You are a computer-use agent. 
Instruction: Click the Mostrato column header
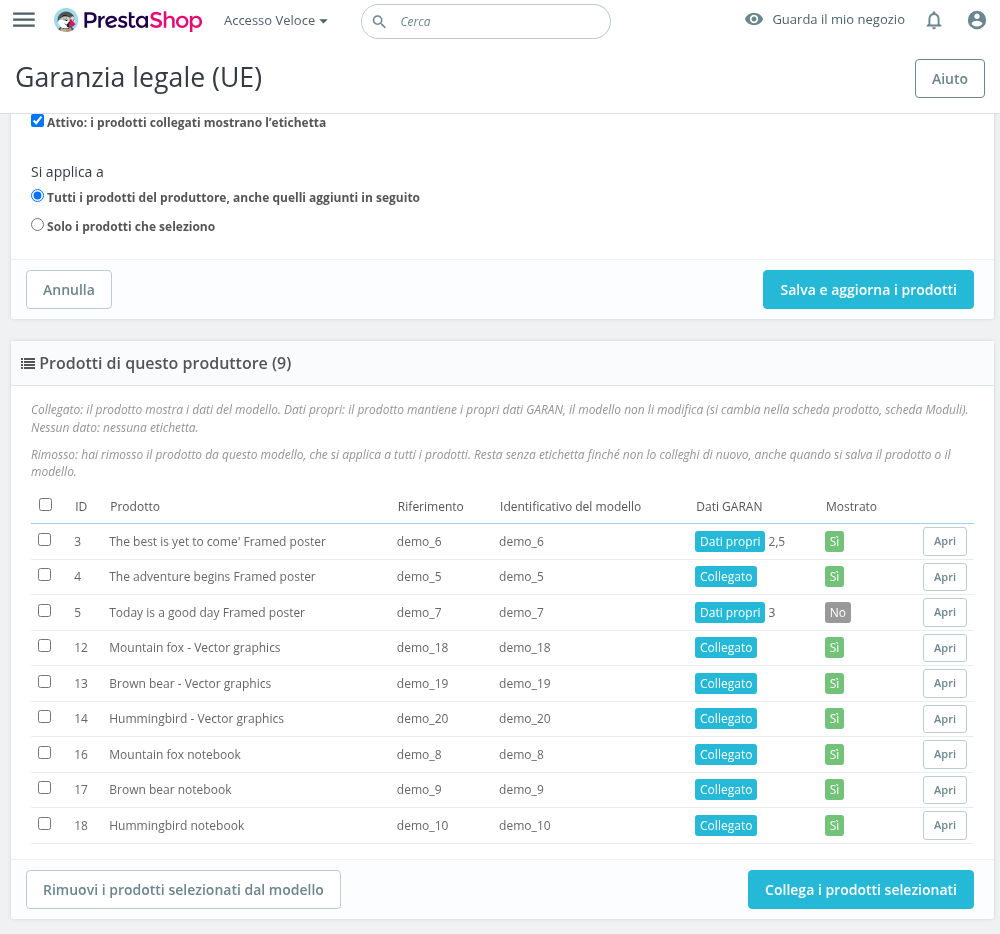click(x=851, y=506)
